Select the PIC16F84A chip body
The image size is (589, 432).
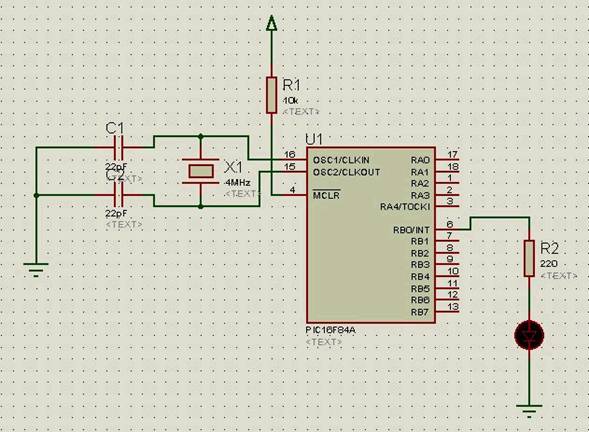[x=371, y=235]
